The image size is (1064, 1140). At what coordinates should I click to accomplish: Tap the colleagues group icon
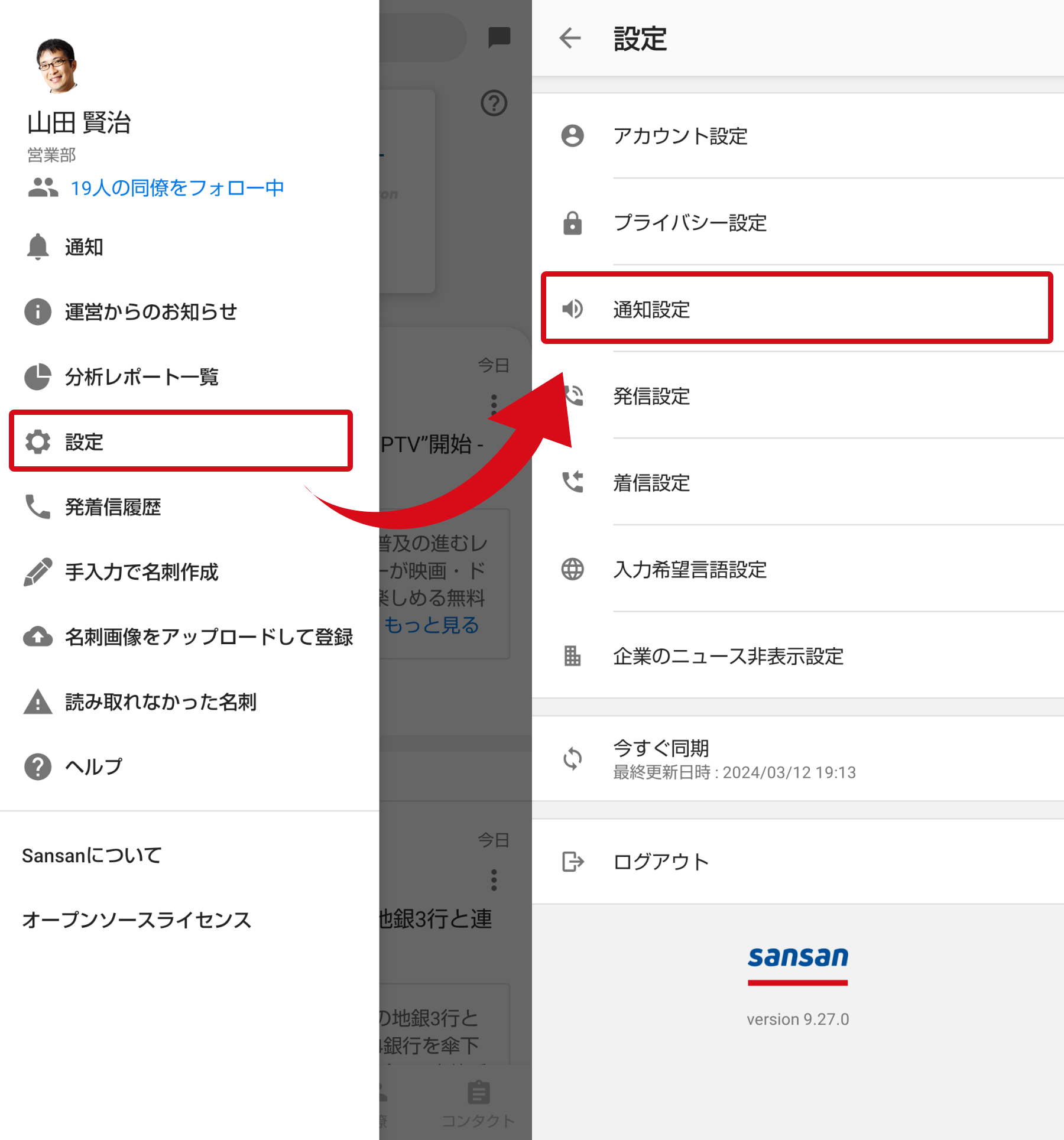tap(43, 188)
